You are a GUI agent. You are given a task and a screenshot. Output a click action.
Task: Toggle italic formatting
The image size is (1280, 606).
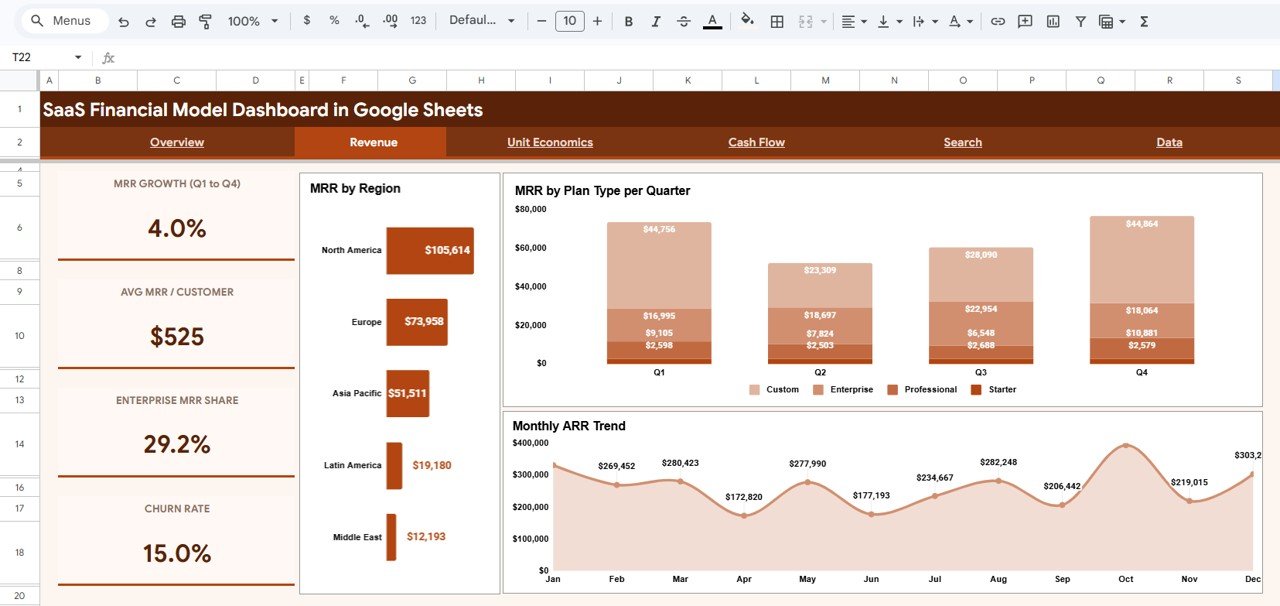click(656, 20)
